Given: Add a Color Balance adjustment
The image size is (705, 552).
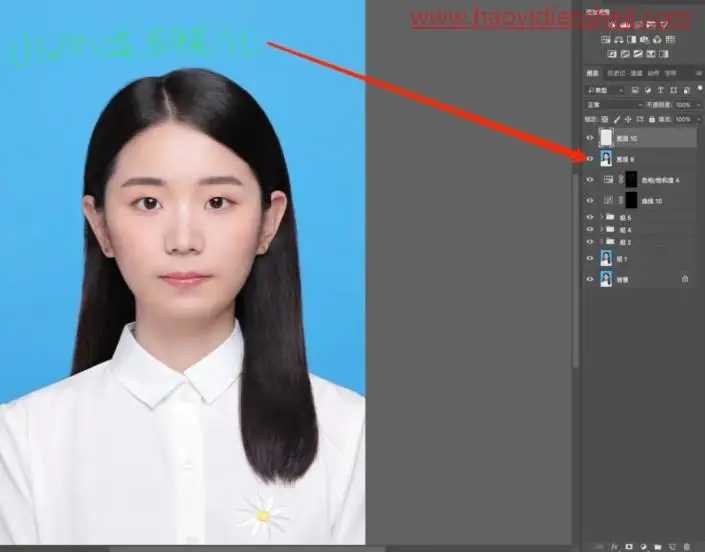Looking at the screenshot, I should 619,40.
